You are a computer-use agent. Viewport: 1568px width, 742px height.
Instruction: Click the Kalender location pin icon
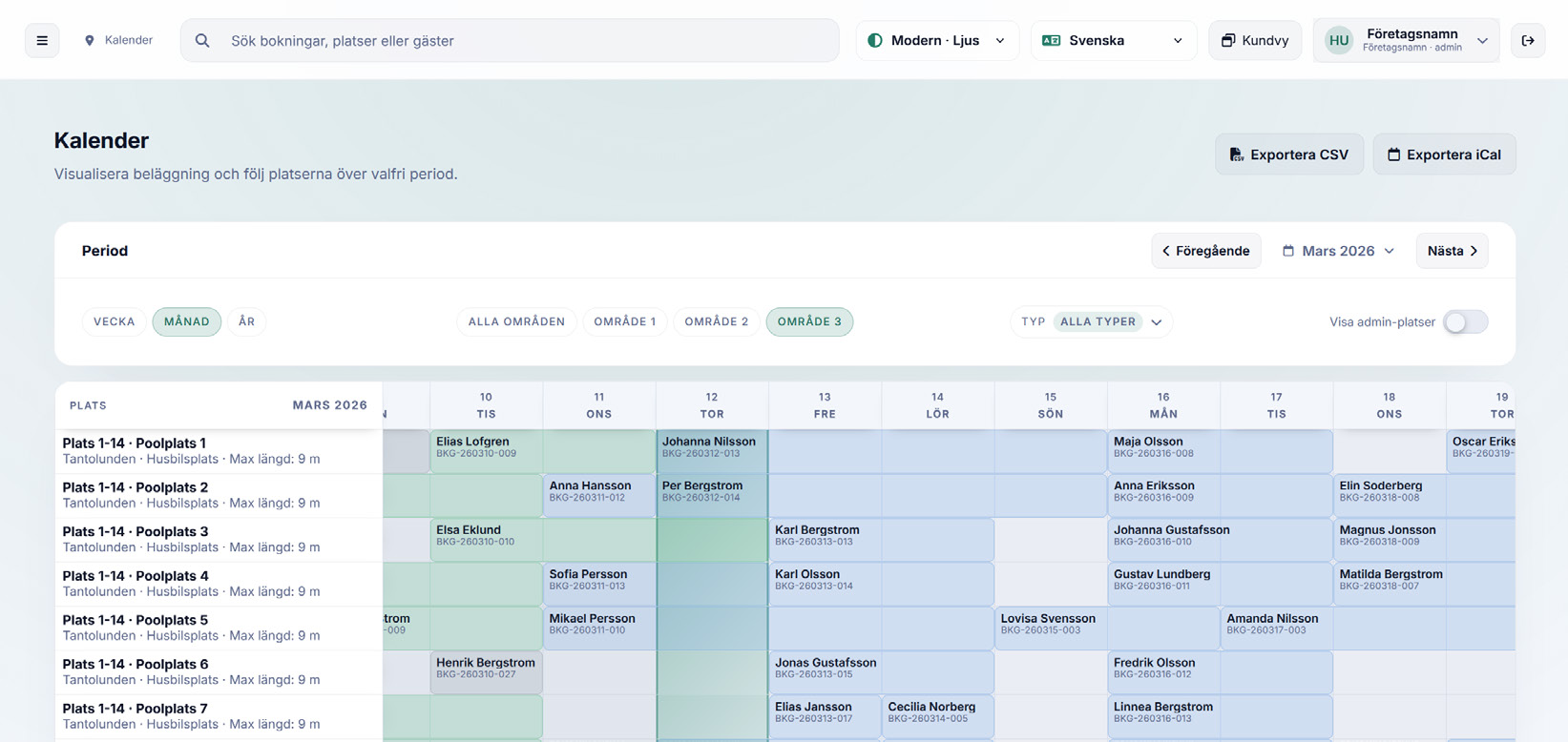90,40
